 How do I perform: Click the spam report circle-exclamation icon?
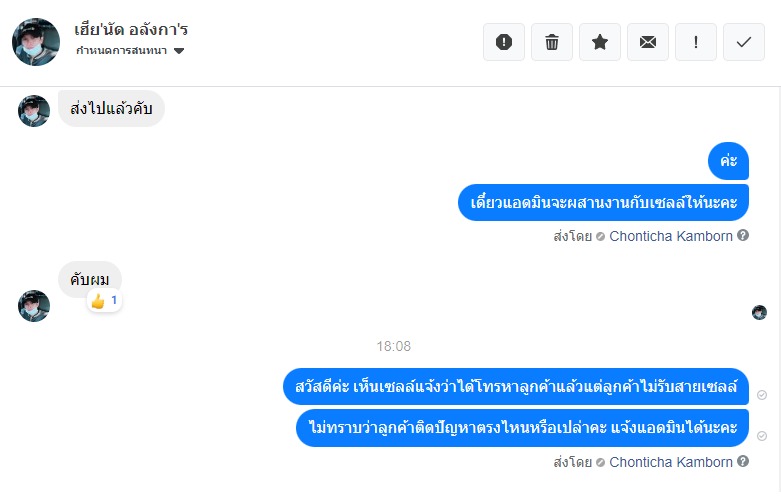click(504, 42)
